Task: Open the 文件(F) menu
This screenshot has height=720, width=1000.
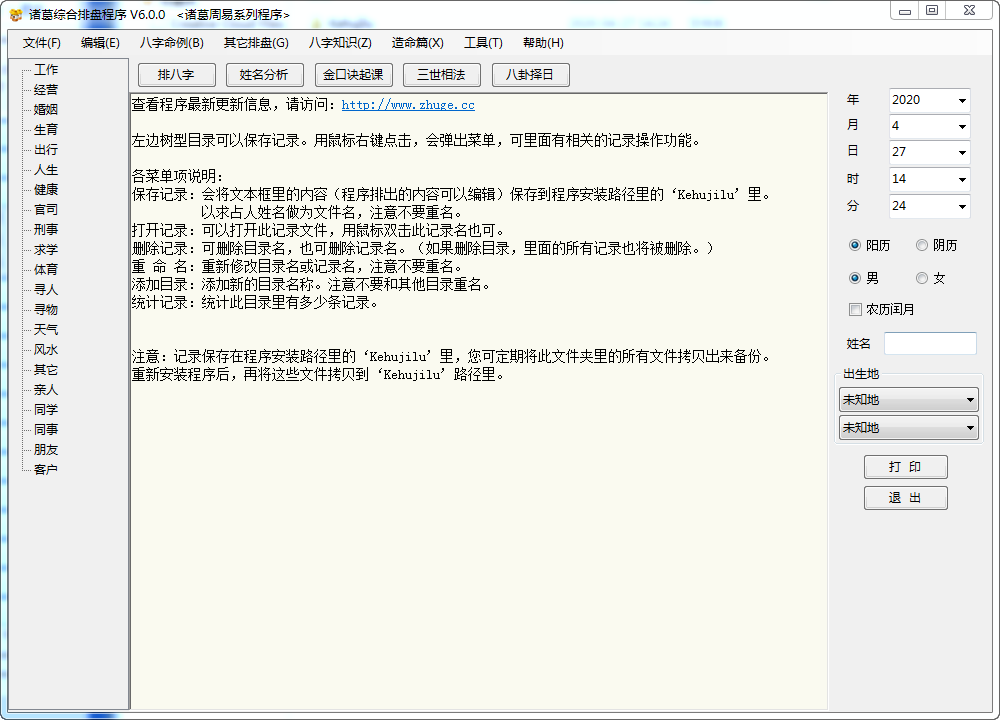Action: [x=41, y=43]
